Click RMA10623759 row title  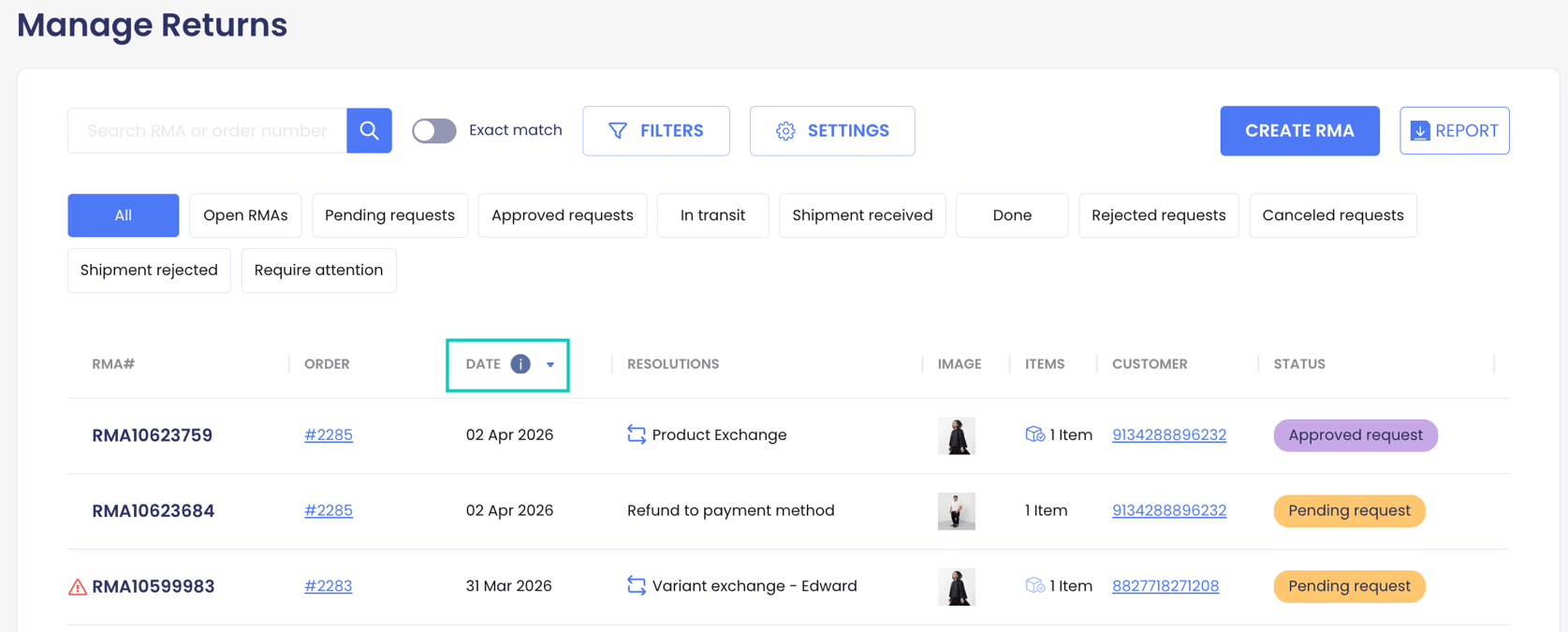pyautogui.click(x=153, y=435)
